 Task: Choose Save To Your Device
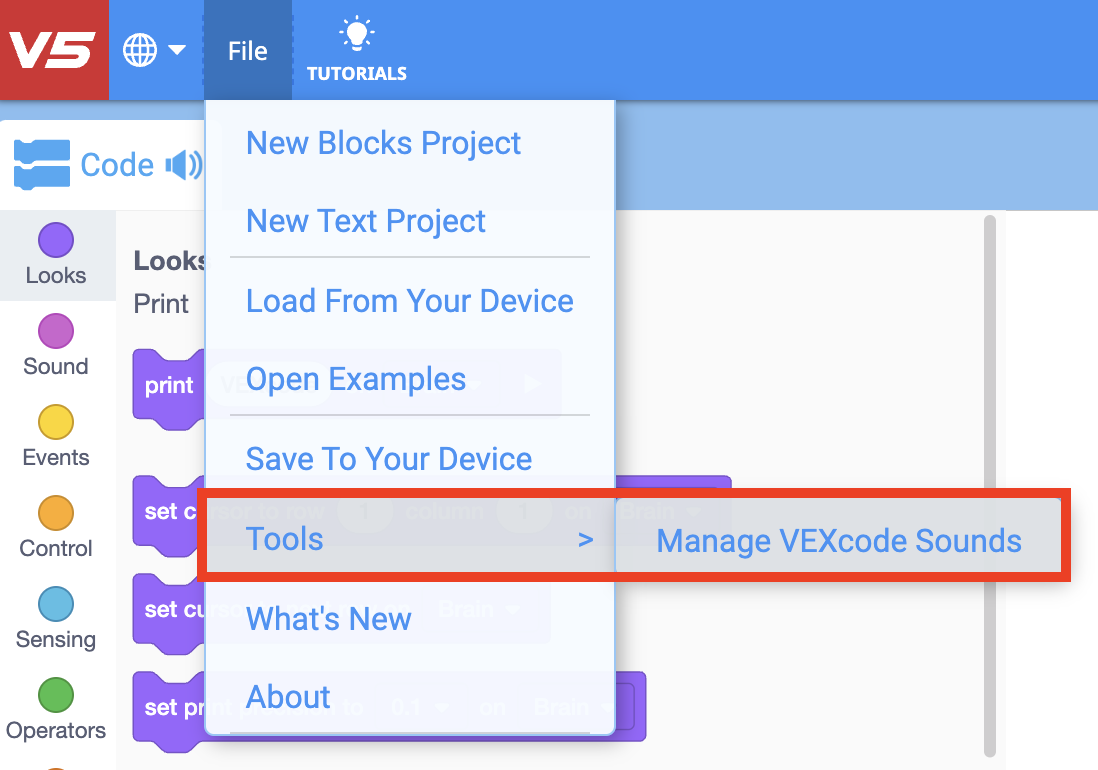388,458
